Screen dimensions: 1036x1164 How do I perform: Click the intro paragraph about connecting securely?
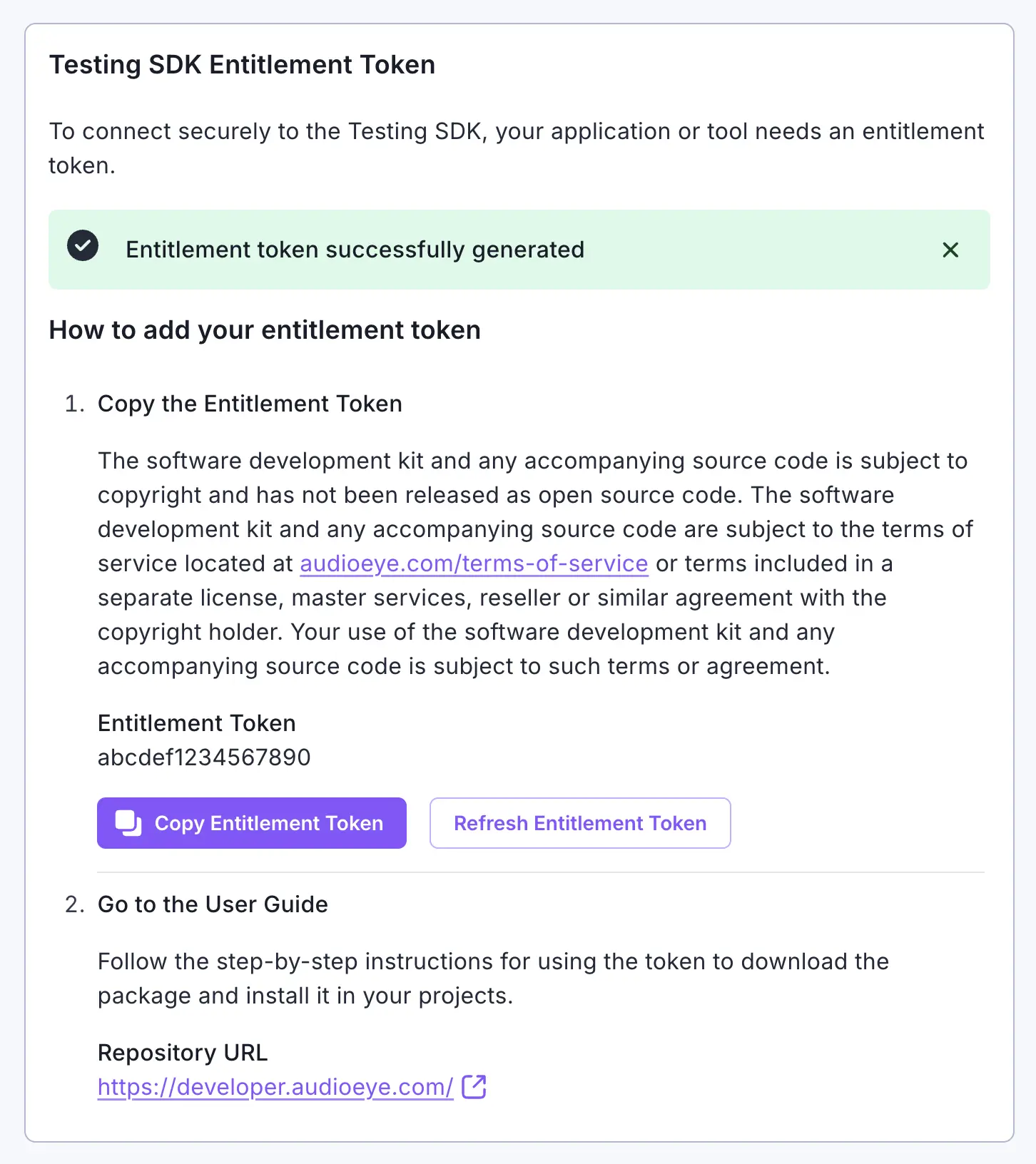(x=516, y=148)
